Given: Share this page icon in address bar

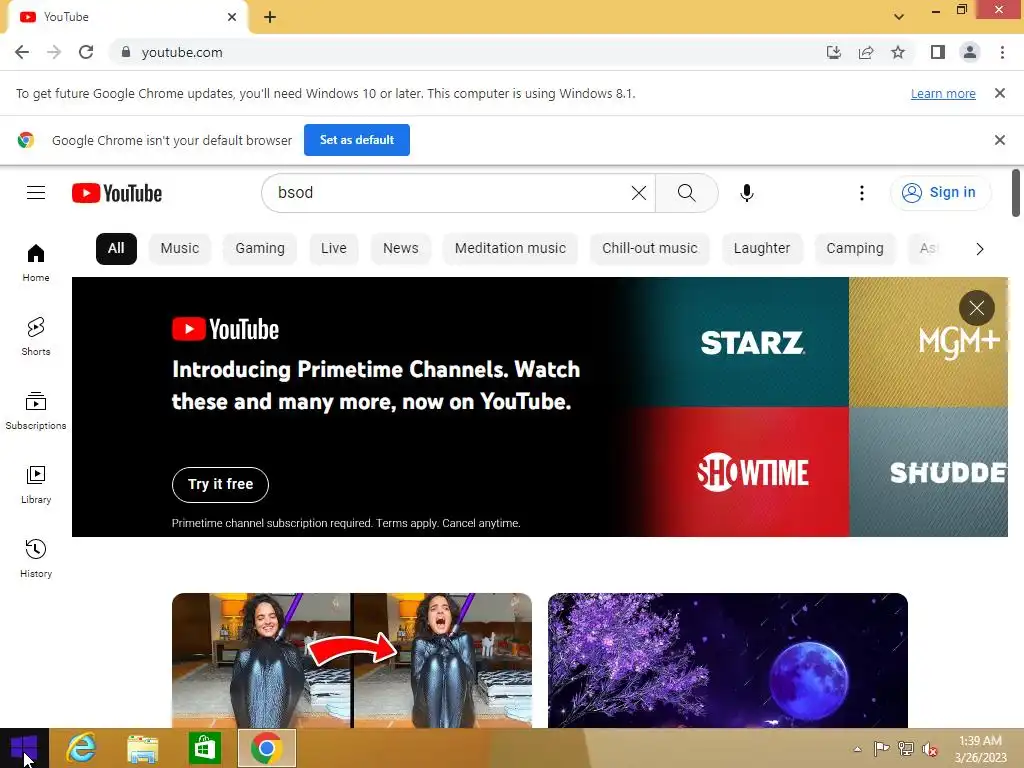Looking at the screenshot, I should (x=866, y=52).
